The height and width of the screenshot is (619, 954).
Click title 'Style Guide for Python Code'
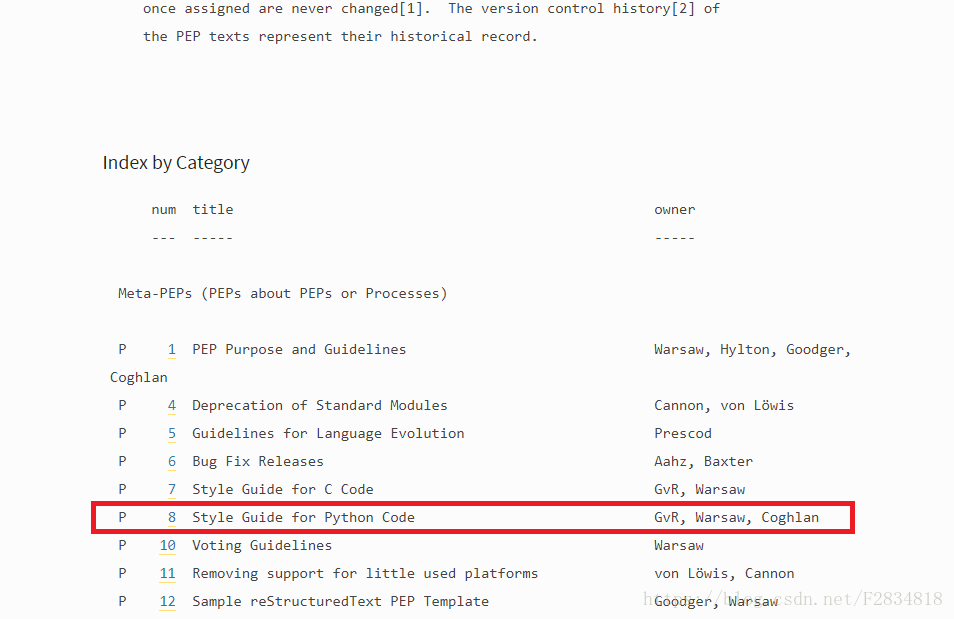tap(303, 517)
